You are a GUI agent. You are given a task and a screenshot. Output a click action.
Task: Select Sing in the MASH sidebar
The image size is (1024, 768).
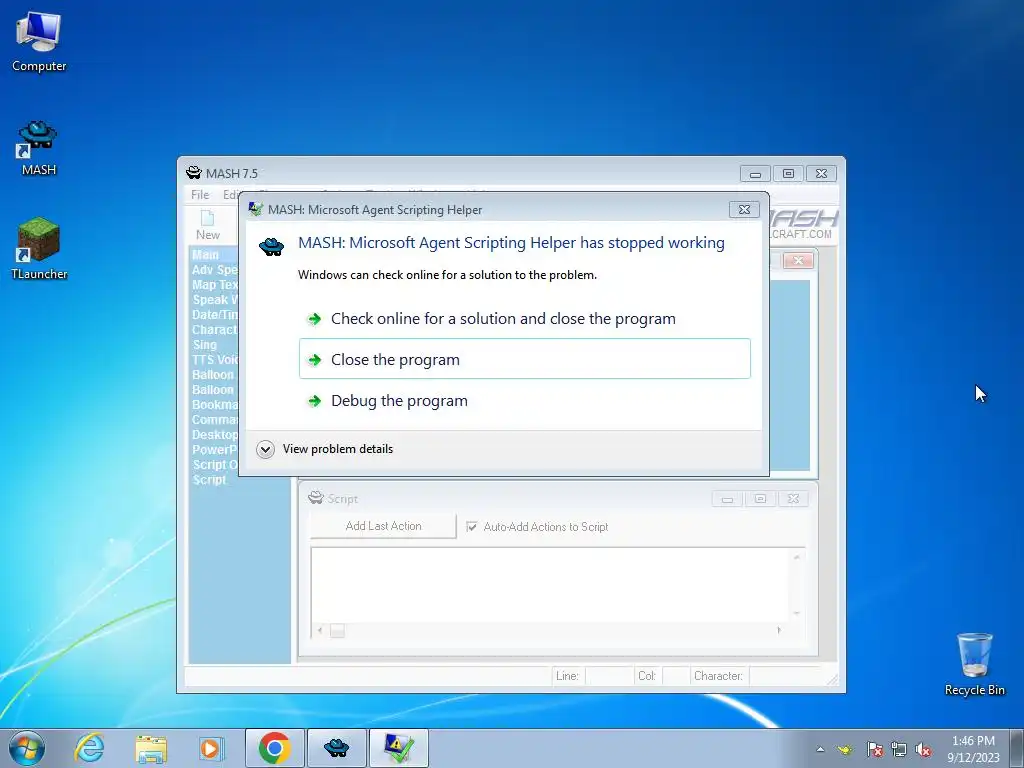(204, 345)
